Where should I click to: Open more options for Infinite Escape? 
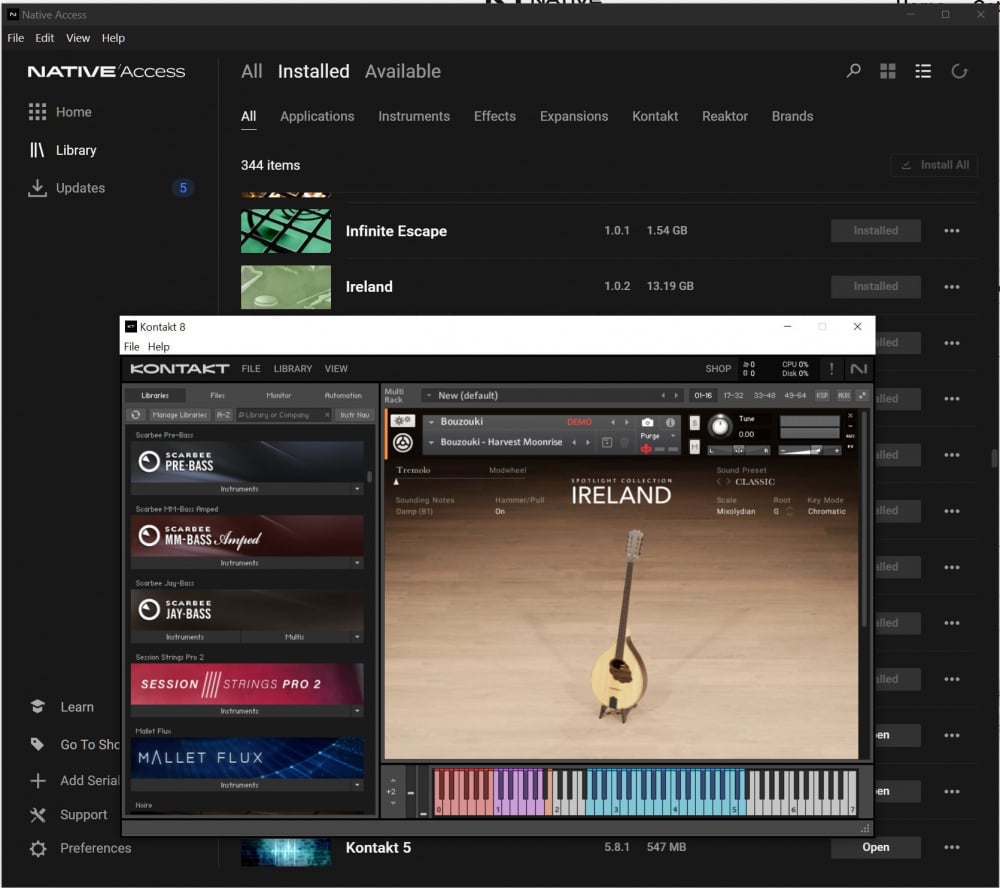(x=952, y=230)
